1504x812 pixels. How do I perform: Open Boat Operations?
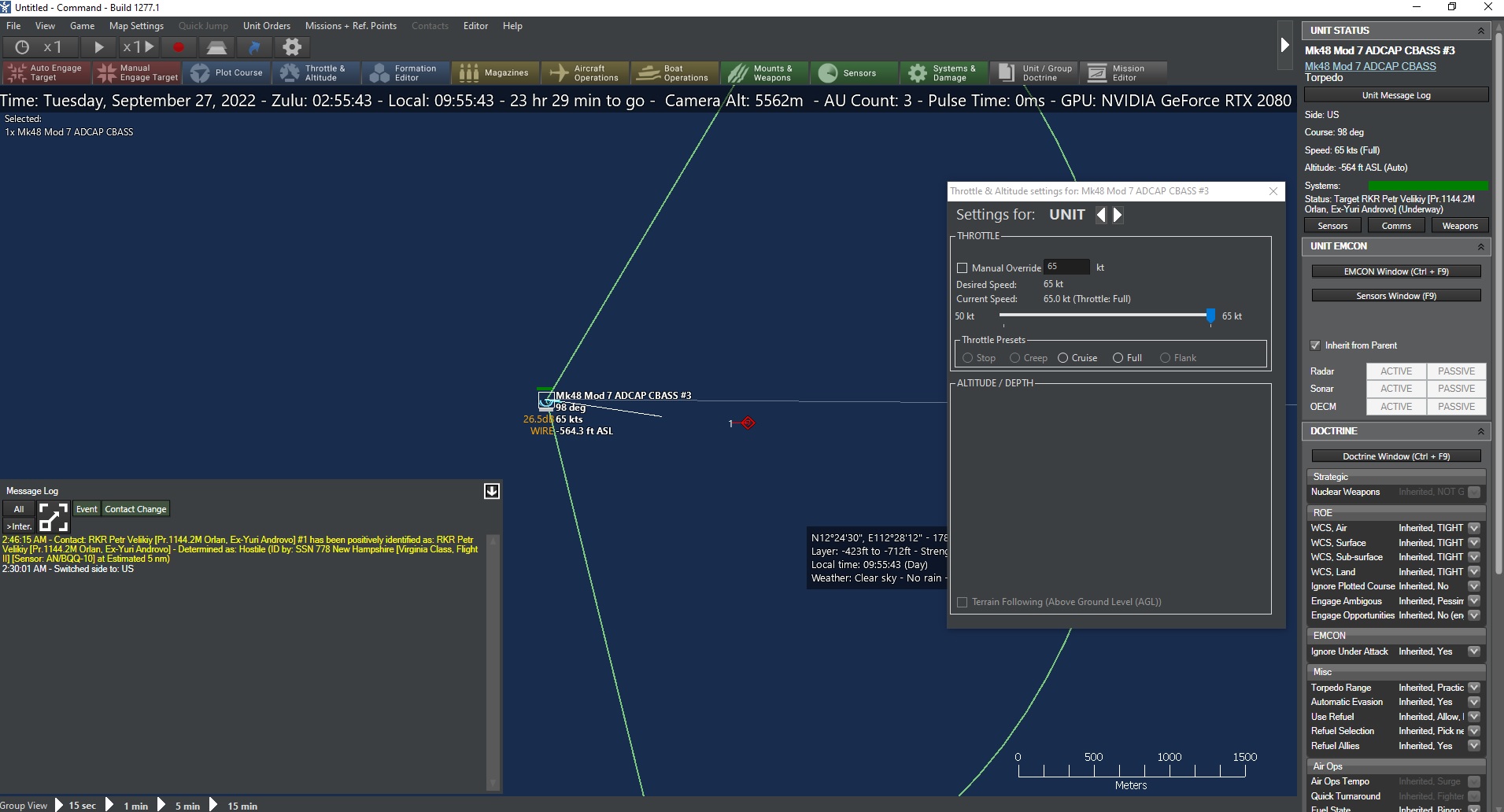coord(675,73)
